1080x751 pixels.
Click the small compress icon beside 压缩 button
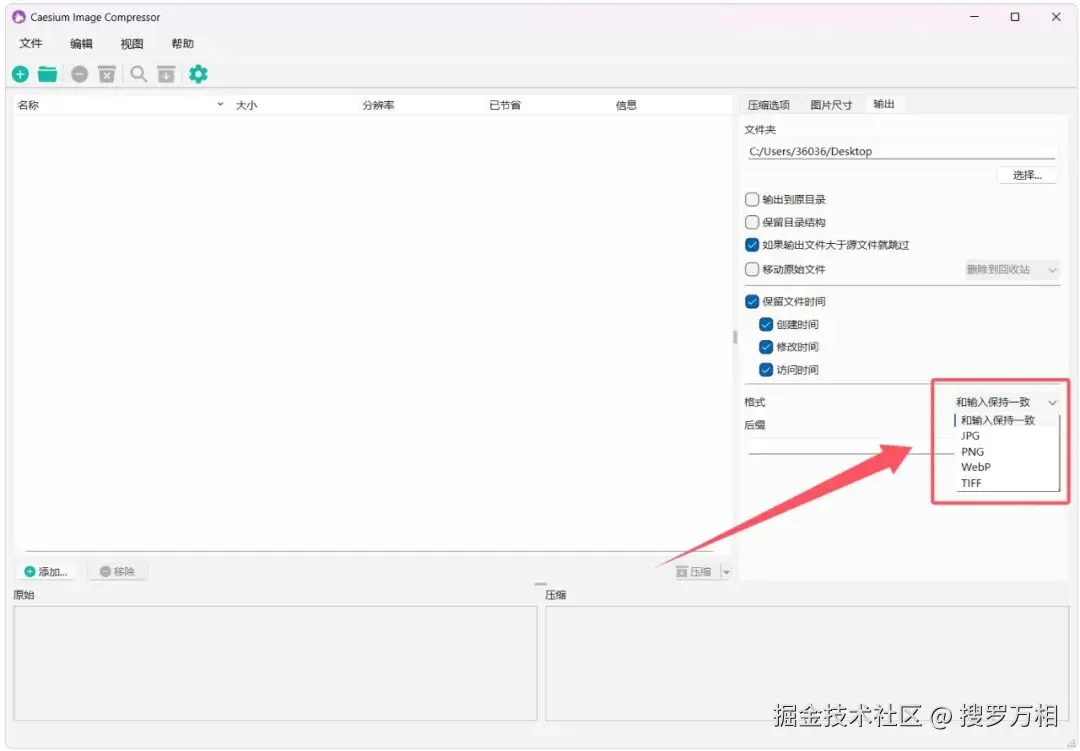[x=682, y=571]
